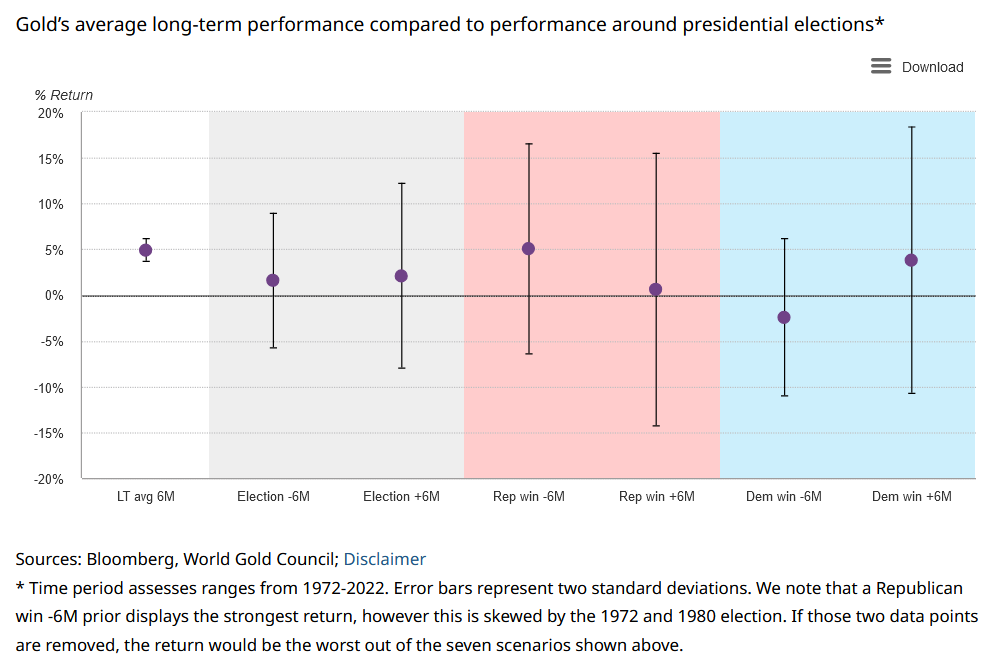Click the 20% y-axis tick label

pyautogui.click(x=51, y=113)
